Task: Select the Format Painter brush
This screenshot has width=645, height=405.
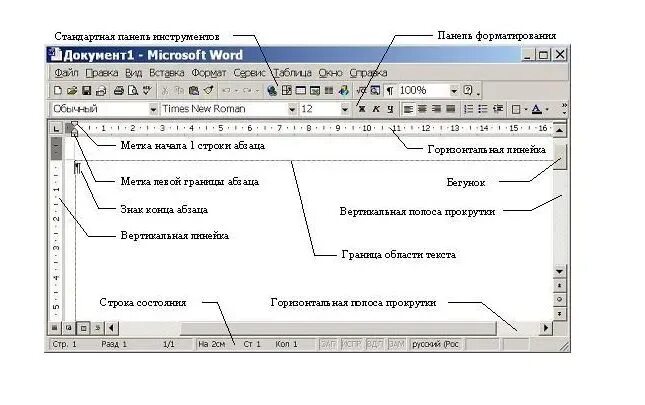Action: (x=209, y=90)
